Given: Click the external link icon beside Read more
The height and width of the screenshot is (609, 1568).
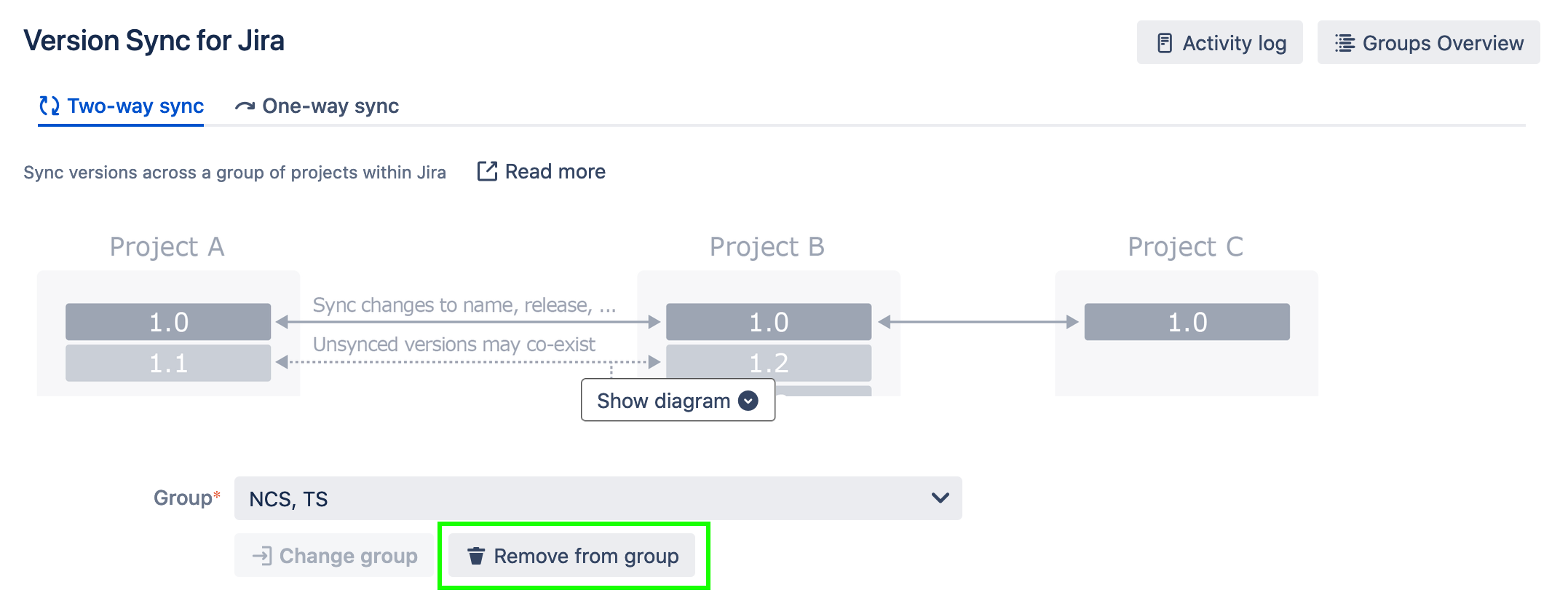Looking at the screenshot, I should coord(487,170).
